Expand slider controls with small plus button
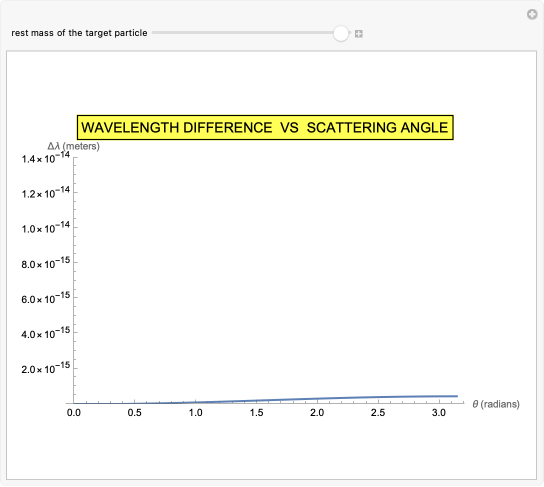 (359, 34)
